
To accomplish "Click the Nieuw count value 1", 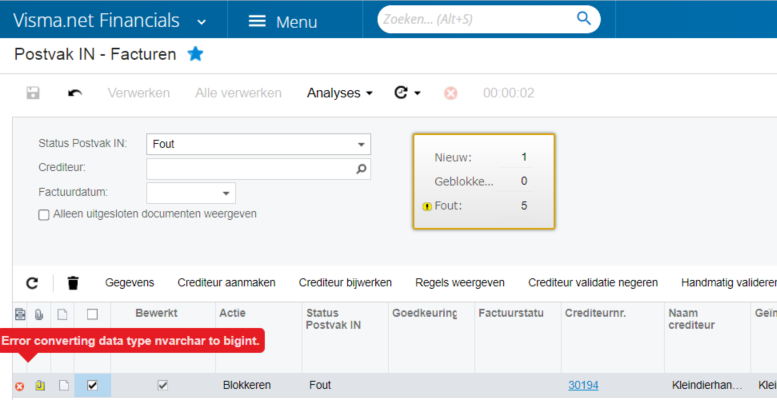I will pyautogui.click(x=524, y=158).
